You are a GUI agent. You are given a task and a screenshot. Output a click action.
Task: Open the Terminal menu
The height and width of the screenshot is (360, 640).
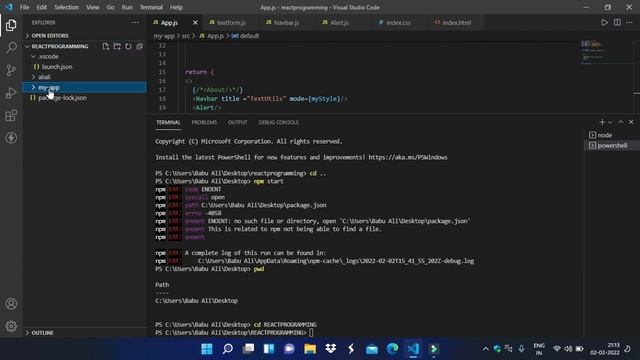tap(151, 7)
